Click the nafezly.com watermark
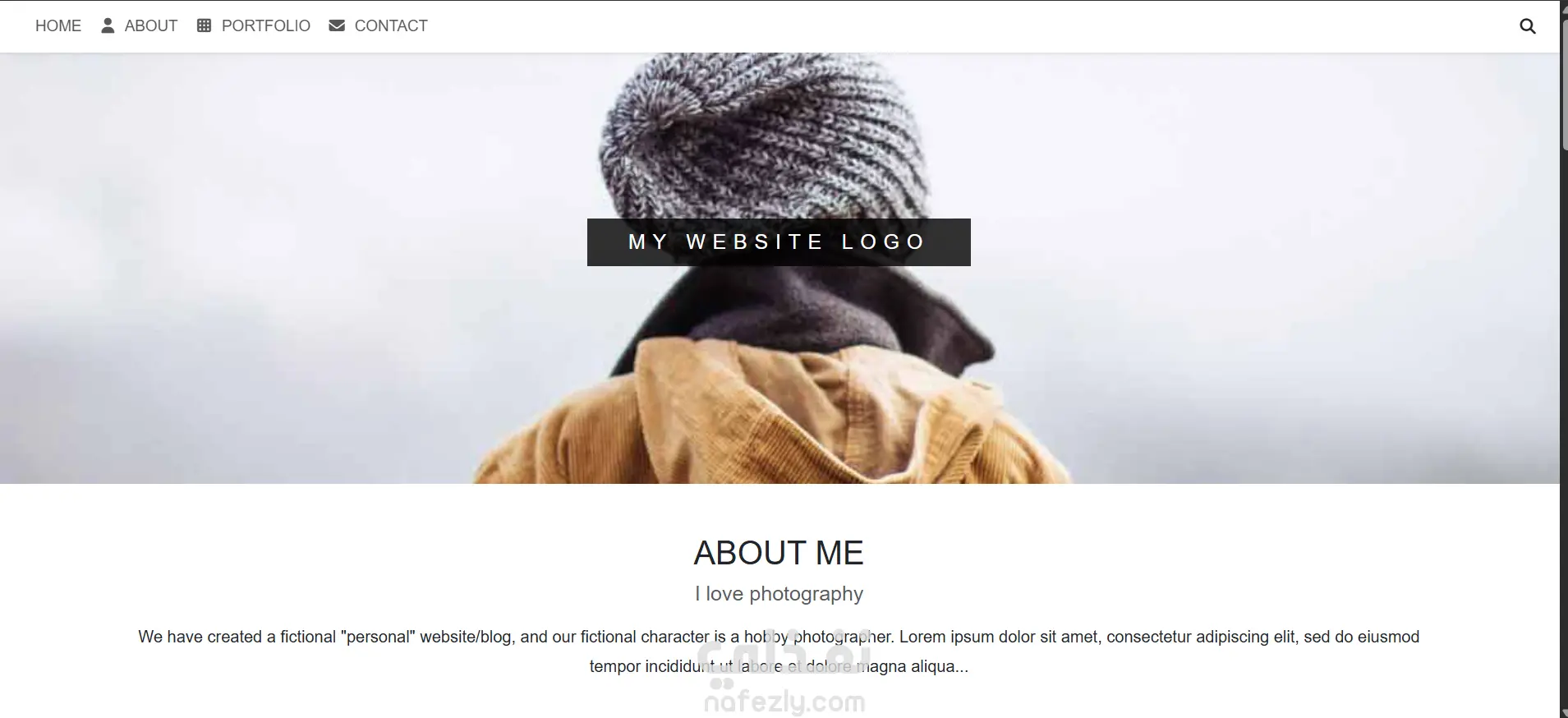This screenshot has height=718, width=1568. [784, 702]
